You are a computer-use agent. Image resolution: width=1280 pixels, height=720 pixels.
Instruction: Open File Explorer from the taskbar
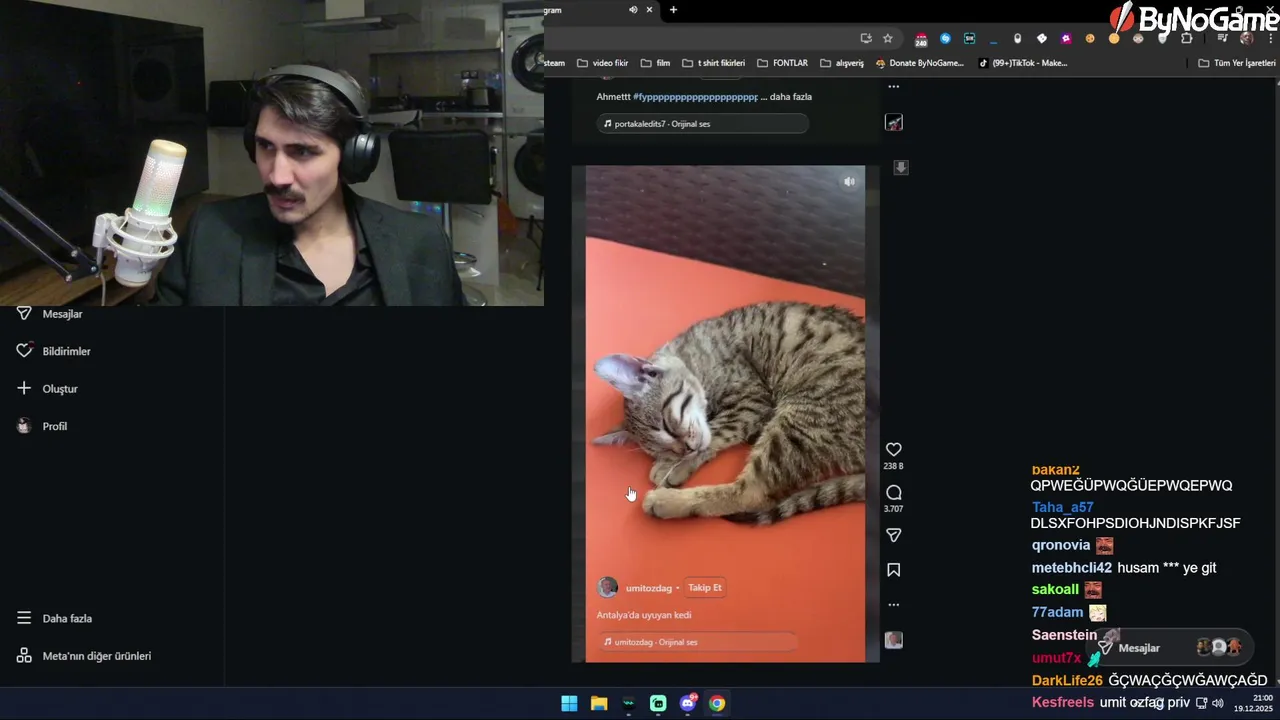tap(599, 703)
